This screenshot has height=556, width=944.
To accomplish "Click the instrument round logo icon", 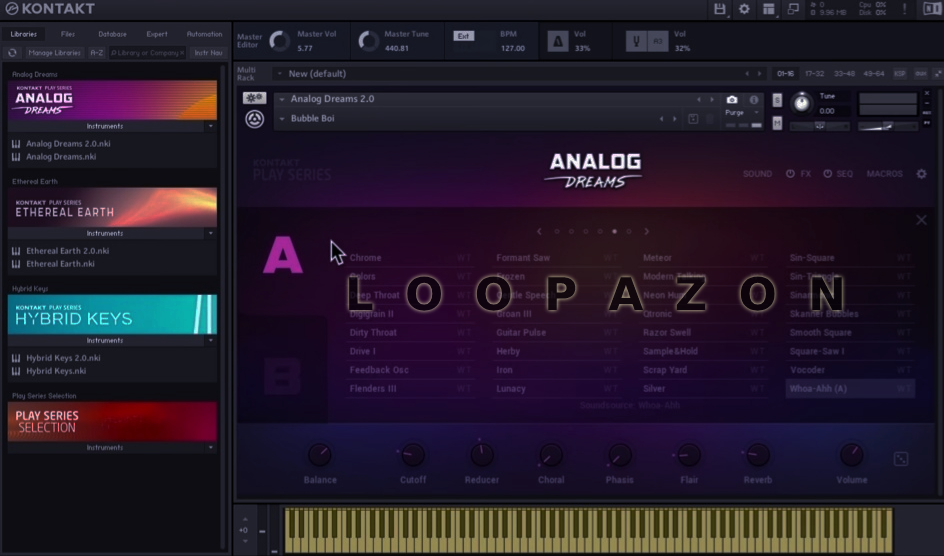I will 255,119.
